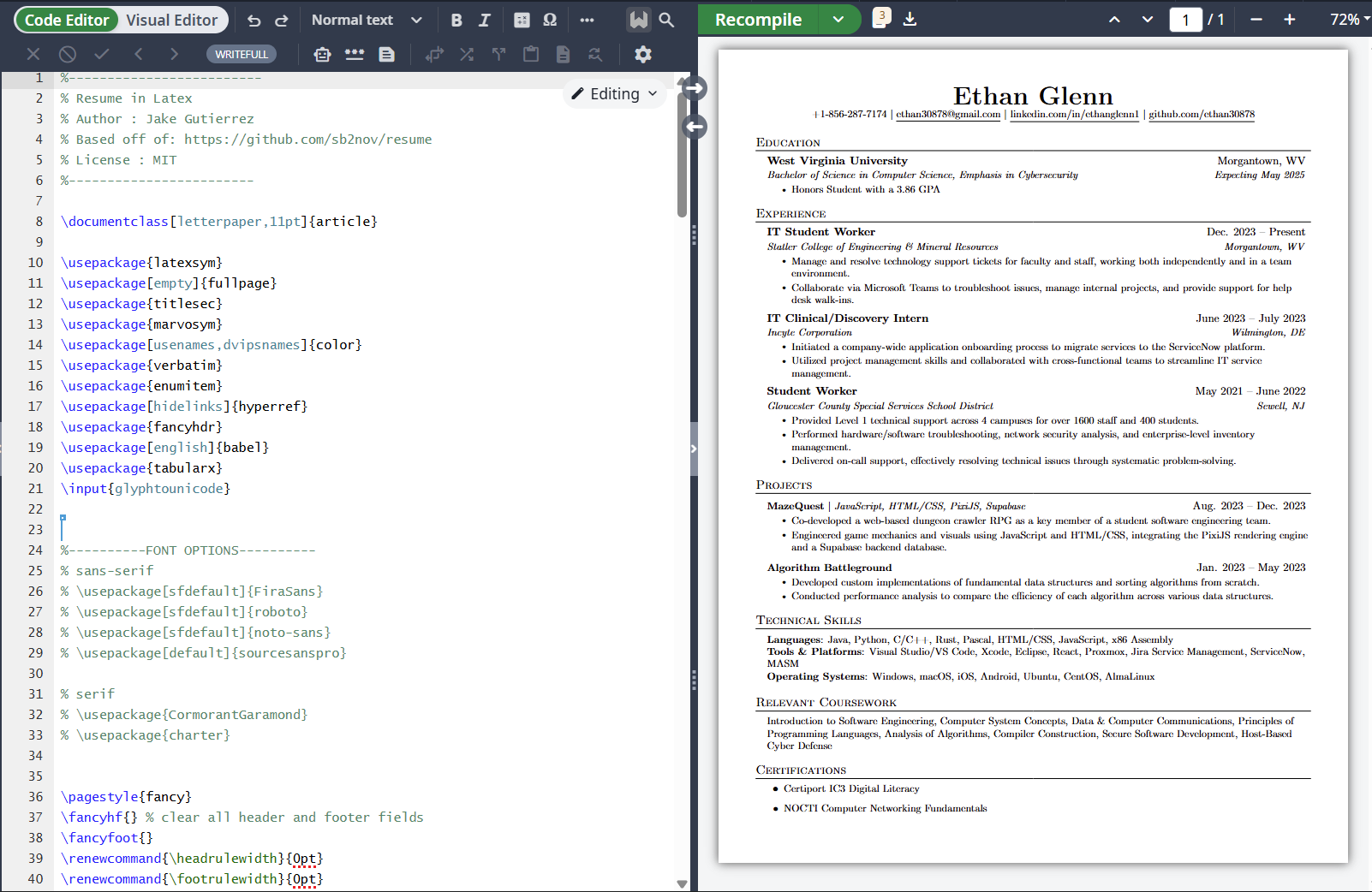Screen dimensions: 1372x892
Task: Download the compiled PDF
Action: coord(910,20)
